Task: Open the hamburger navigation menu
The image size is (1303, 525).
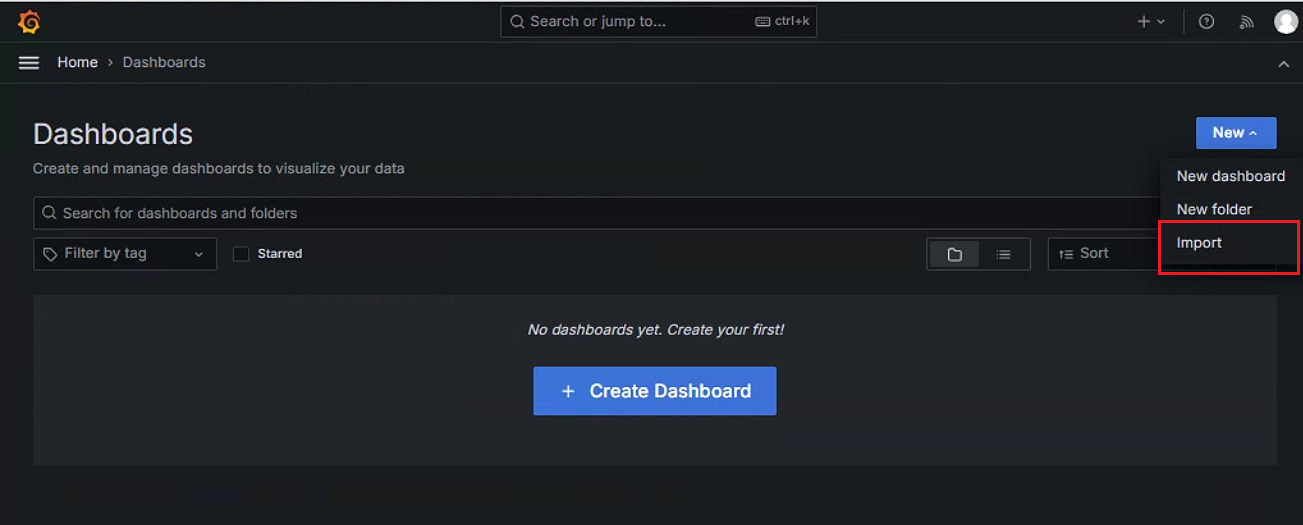Action: tap(29, 62)
